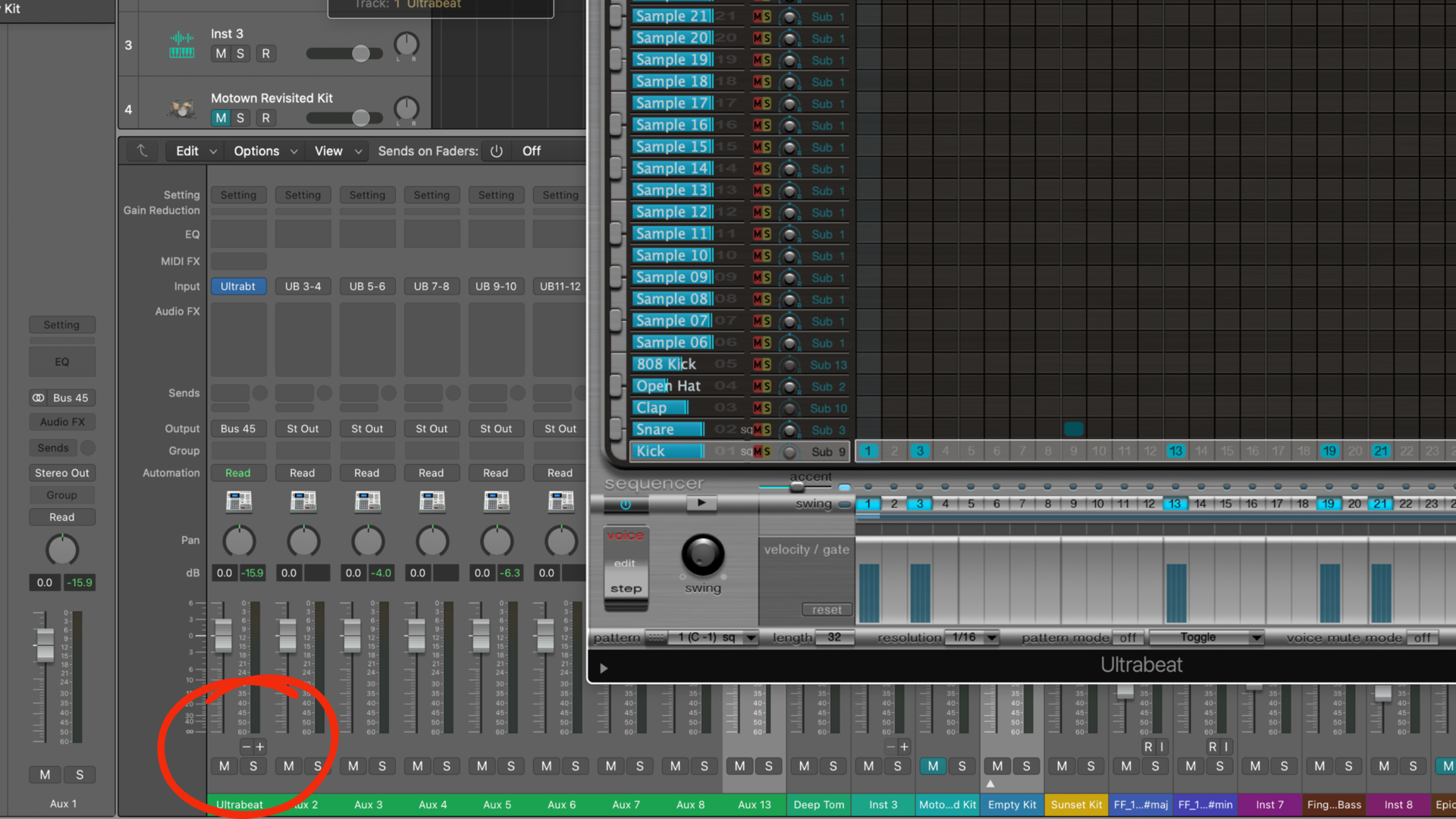This screenshot has height=819, width=1456.
Task: Mute the Motown Revisited Kit track
Action: click(221, 118)
